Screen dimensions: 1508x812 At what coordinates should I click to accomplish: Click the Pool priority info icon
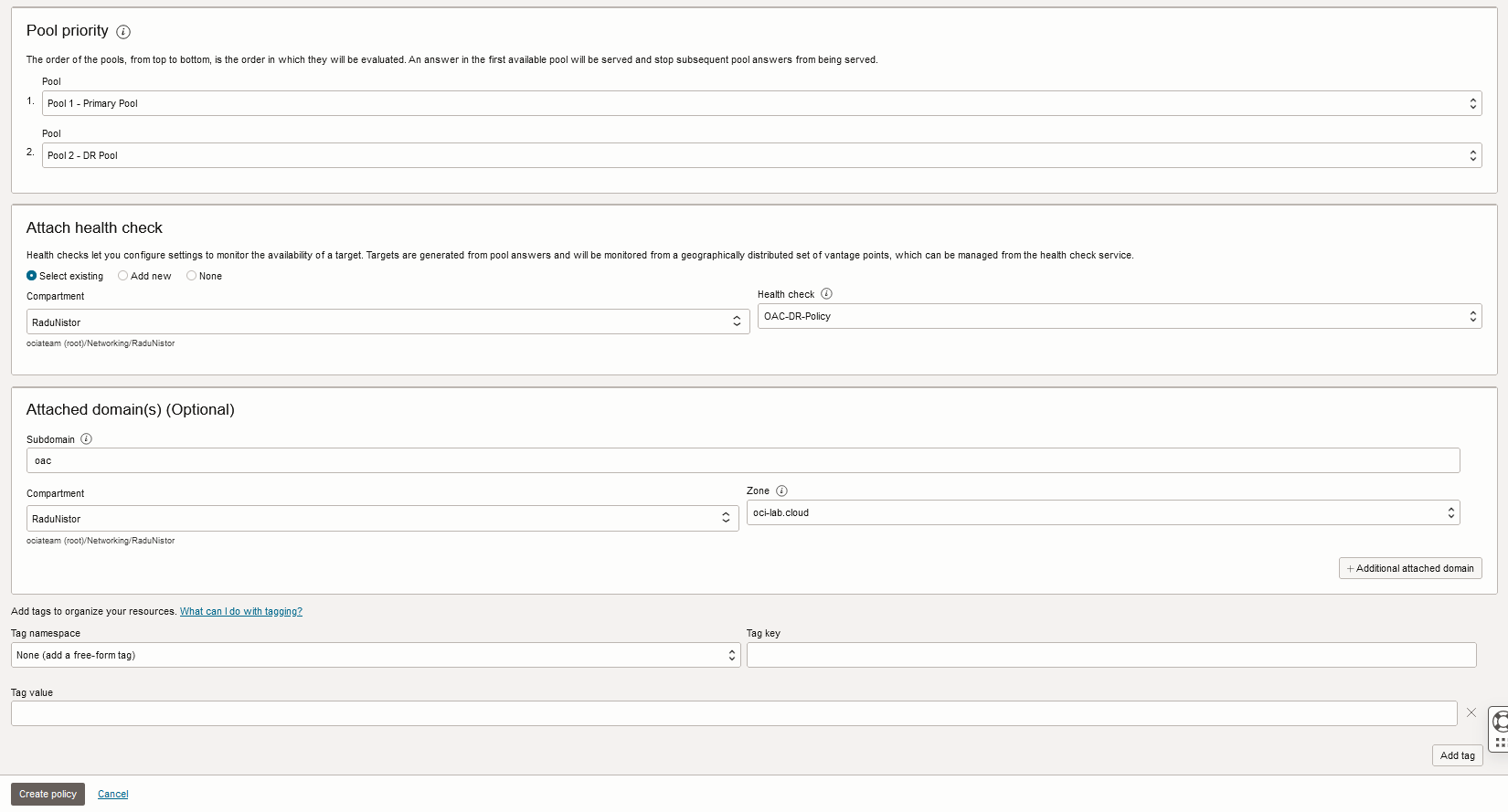(123, 32)
